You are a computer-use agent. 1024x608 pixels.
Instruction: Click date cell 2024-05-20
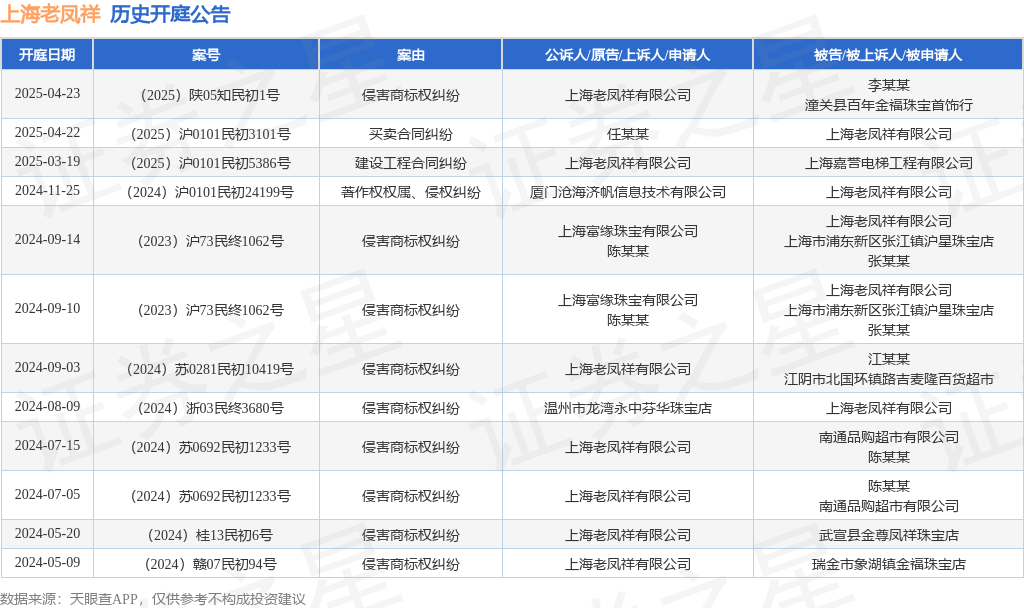click(x=47, y=534)
